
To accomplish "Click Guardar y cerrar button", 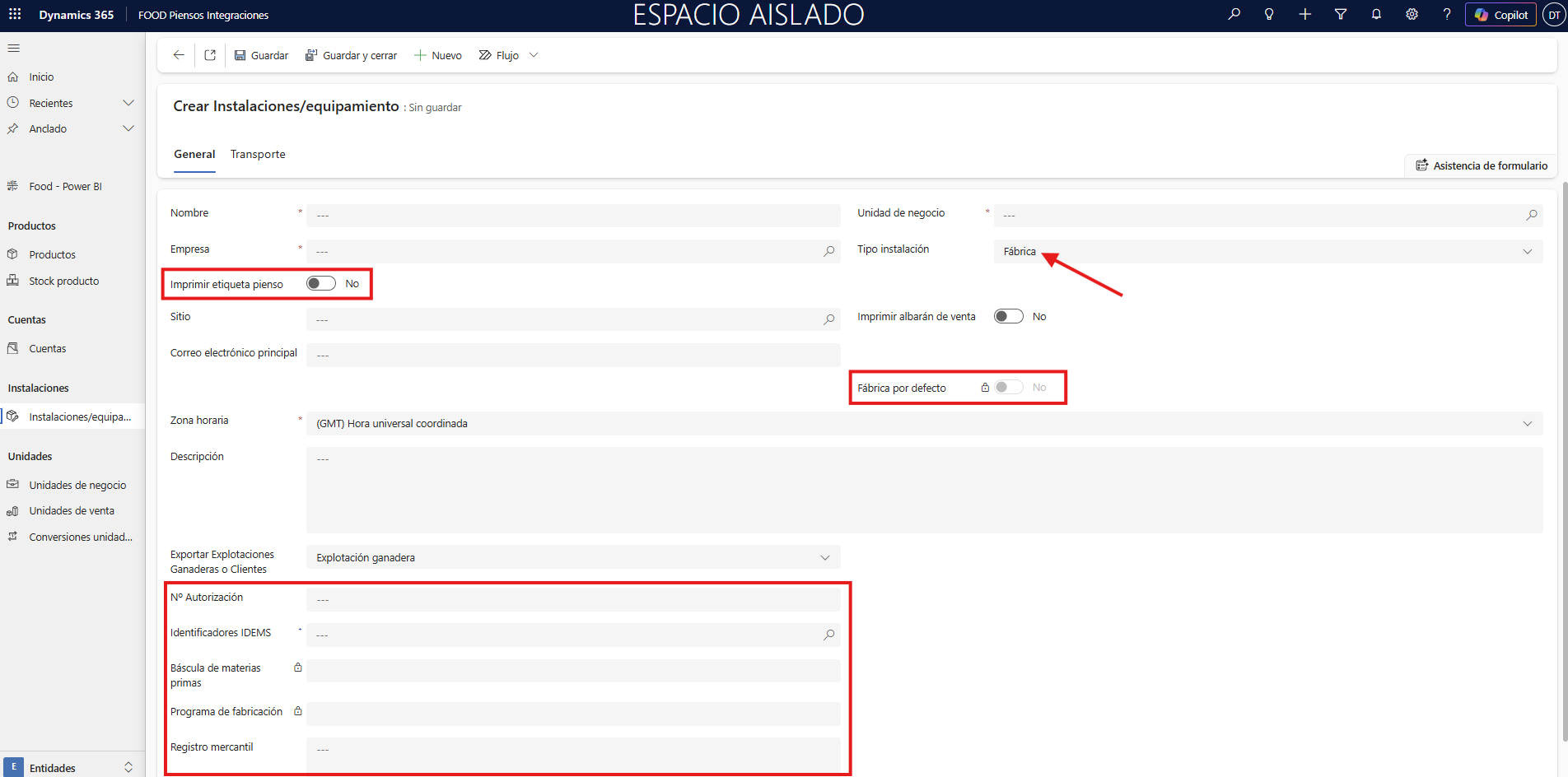I will coord(351,55).
